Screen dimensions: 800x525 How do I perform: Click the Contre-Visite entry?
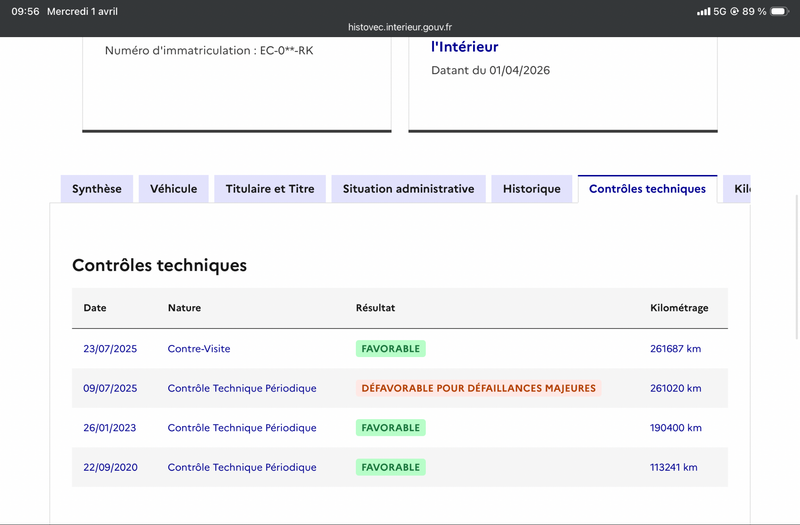[x=199, y=348]
